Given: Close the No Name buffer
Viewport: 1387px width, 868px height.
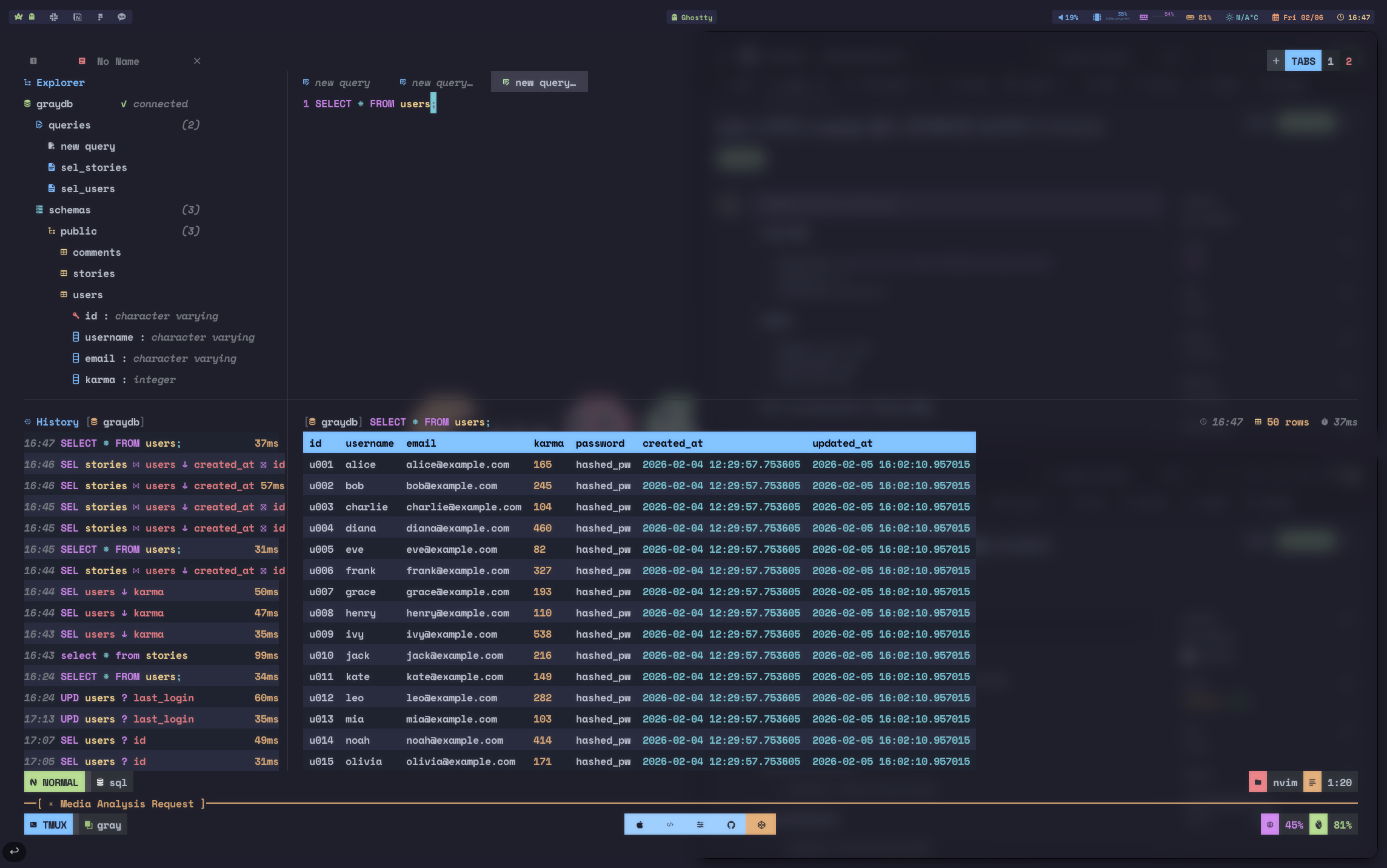Looking at the screenshot, I should 197,61.
